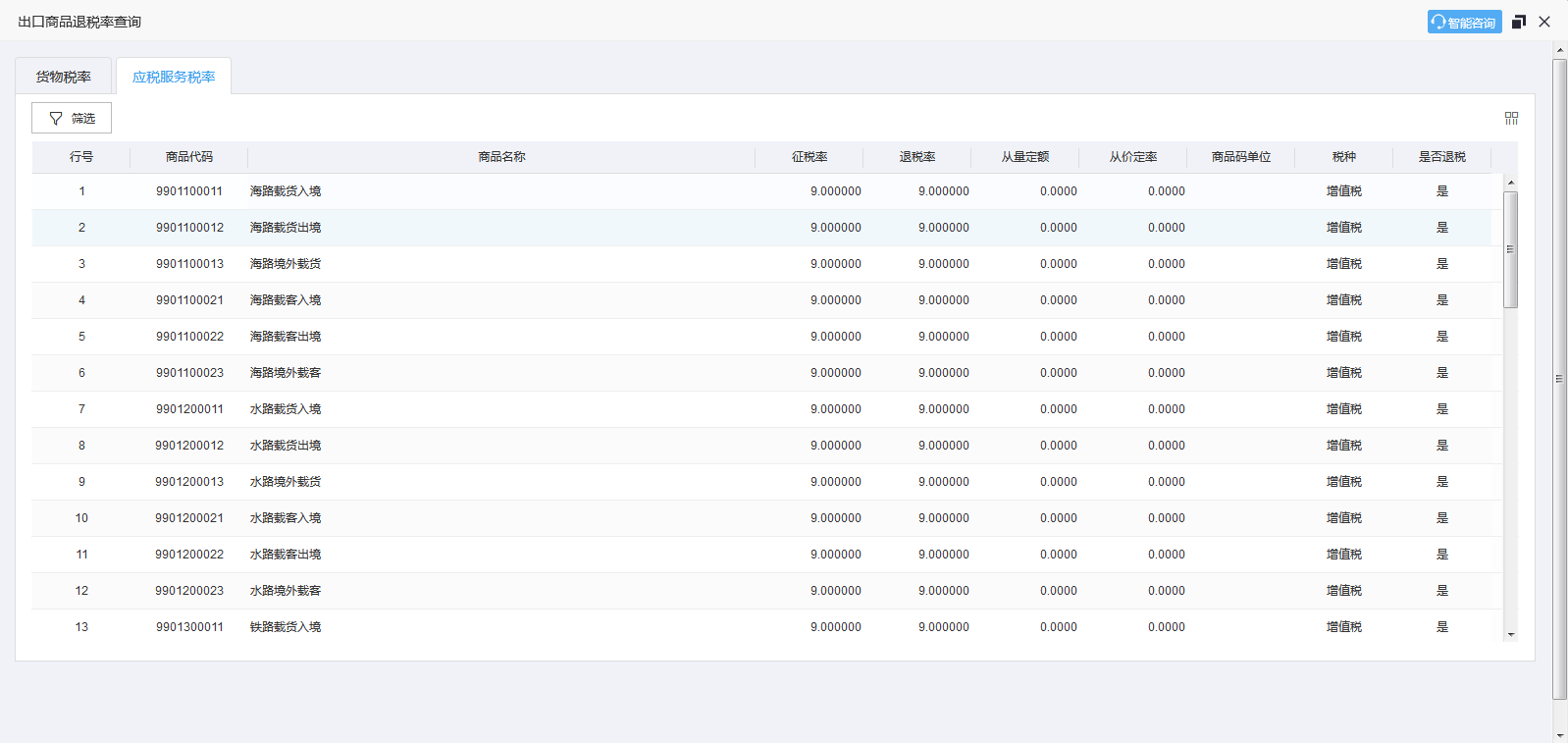Click the 退税率 column header

pyautogui.click(x=916, y=157)
